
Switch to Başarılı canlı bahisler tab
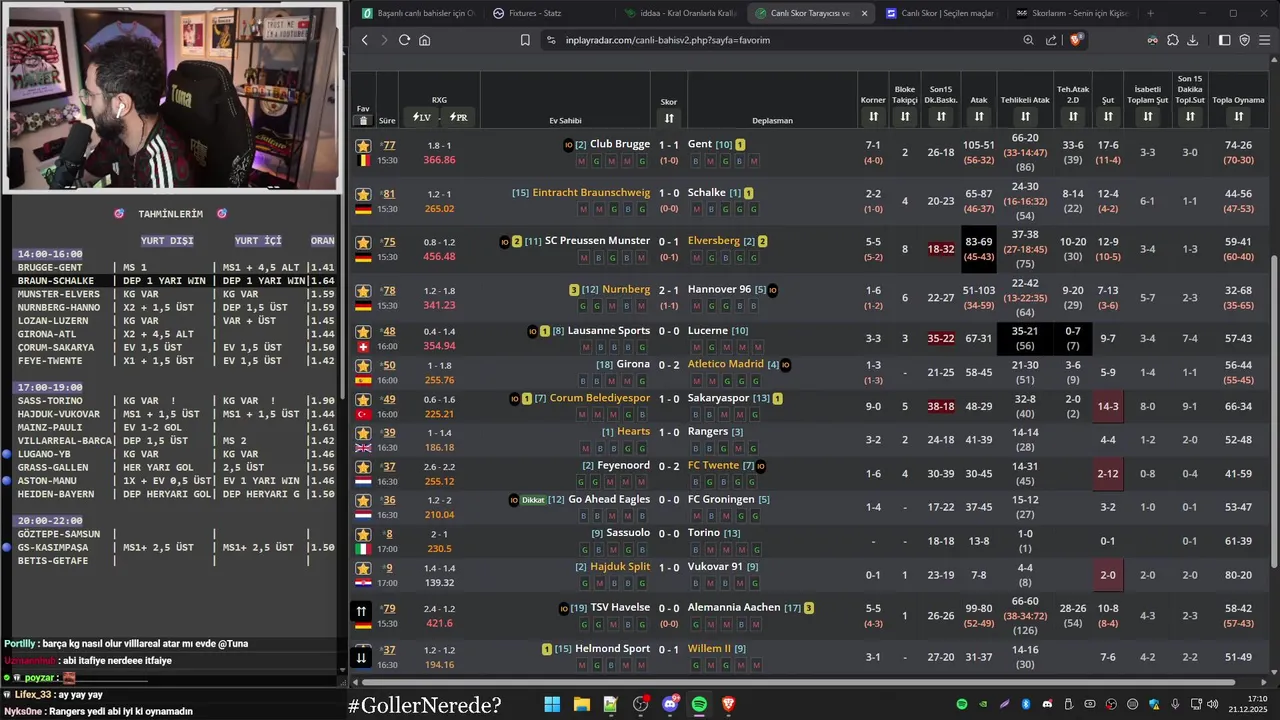(419, 13)
